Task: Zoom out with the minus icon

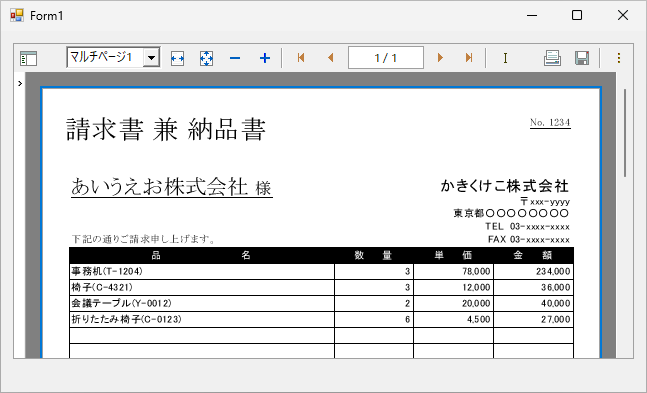Action: [x=235, y=58]
